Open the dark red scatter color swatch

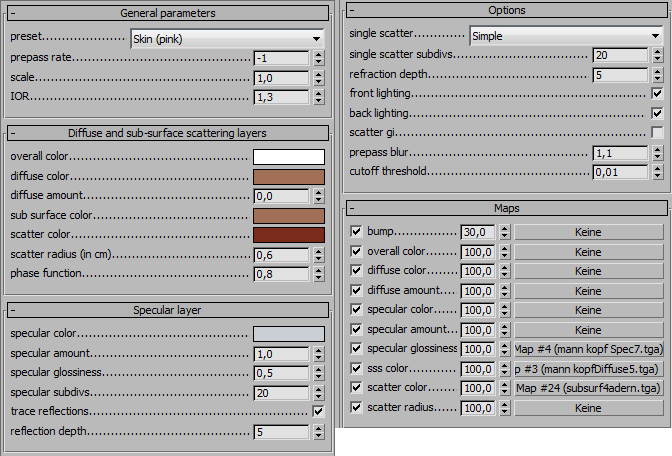click(289, 235)
